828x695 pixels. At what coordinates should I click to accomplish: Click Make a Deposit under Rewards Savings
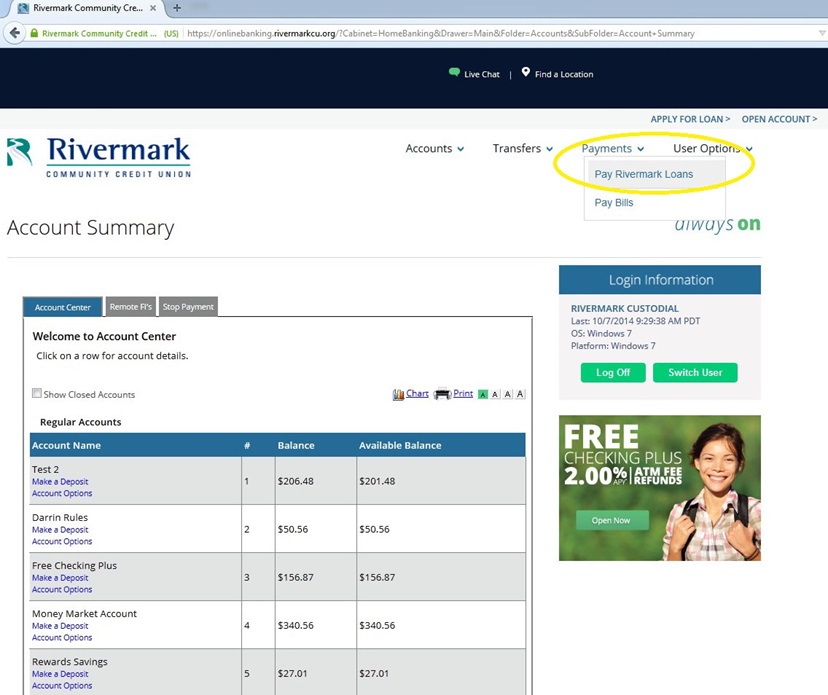coord(60,674)
